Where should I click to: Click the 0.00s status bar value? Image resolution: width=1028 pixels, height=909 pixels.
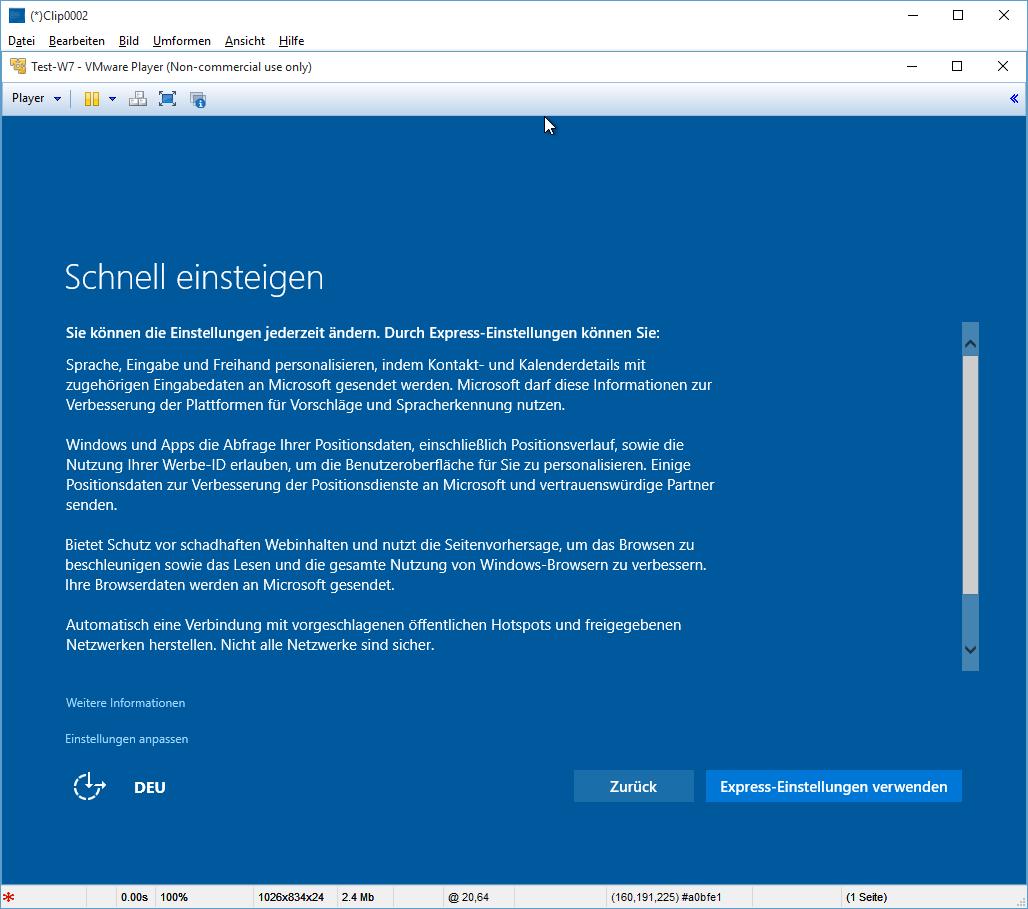pyautogui.click(x=134, y=897)
